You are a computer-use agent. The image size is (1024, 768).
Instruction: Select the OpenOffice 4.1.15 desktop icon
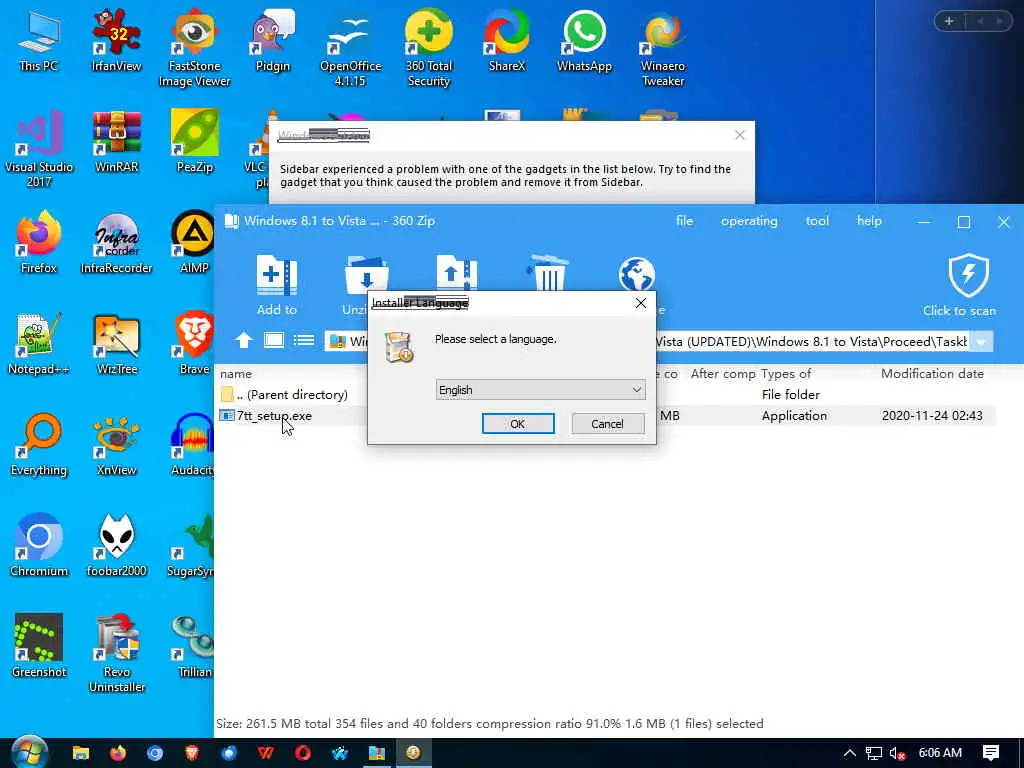(351, 48)
